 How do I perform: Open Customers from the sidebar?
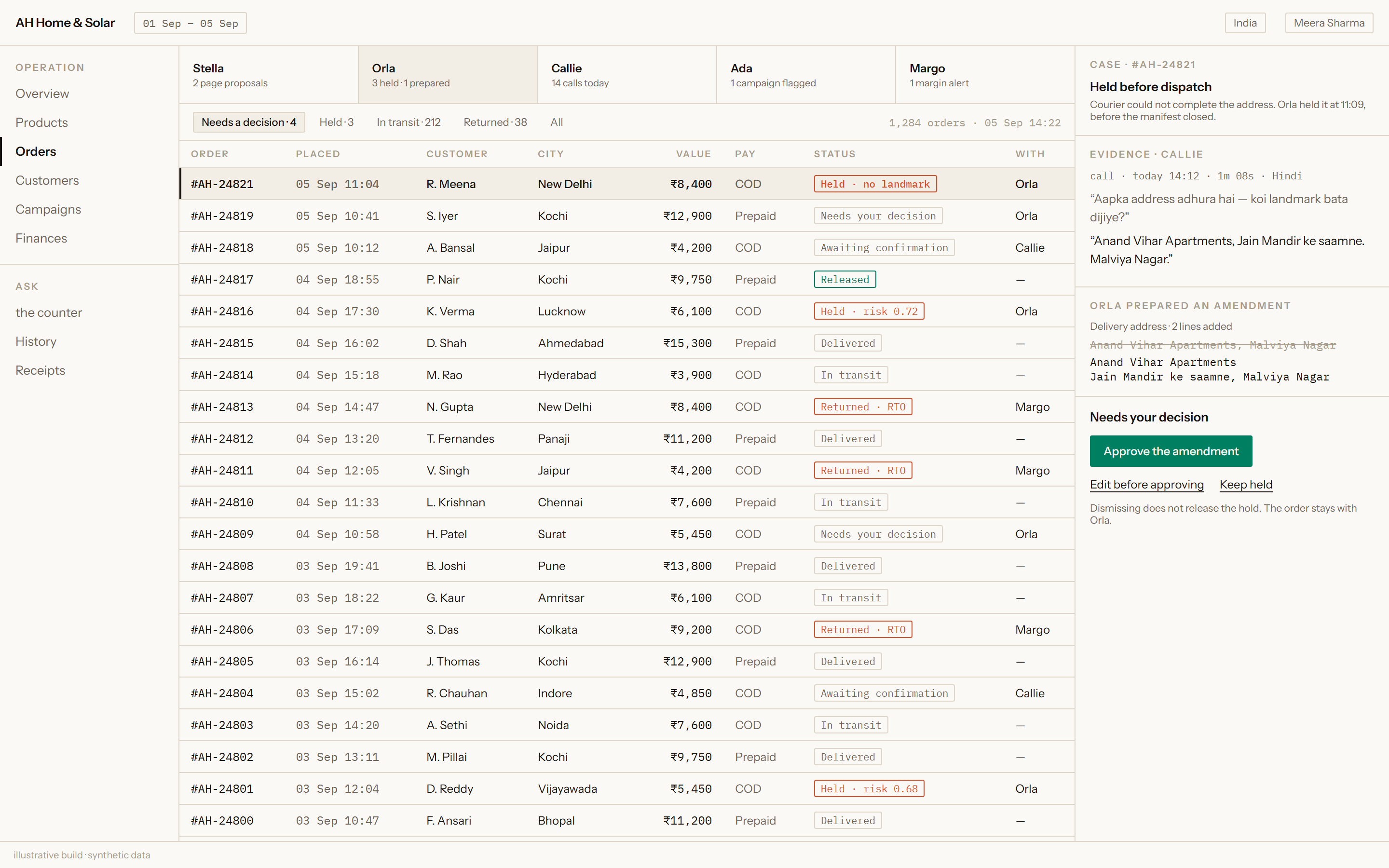(x=47, y=180)
